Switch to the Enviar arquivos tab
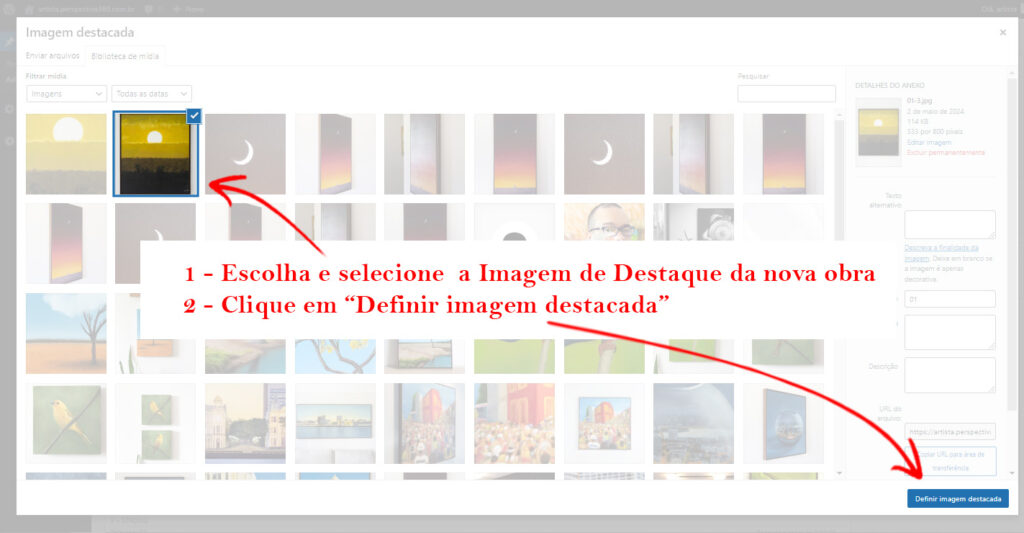The width and height of the screenshot is (1024, 533). click(x=52, y=56)
